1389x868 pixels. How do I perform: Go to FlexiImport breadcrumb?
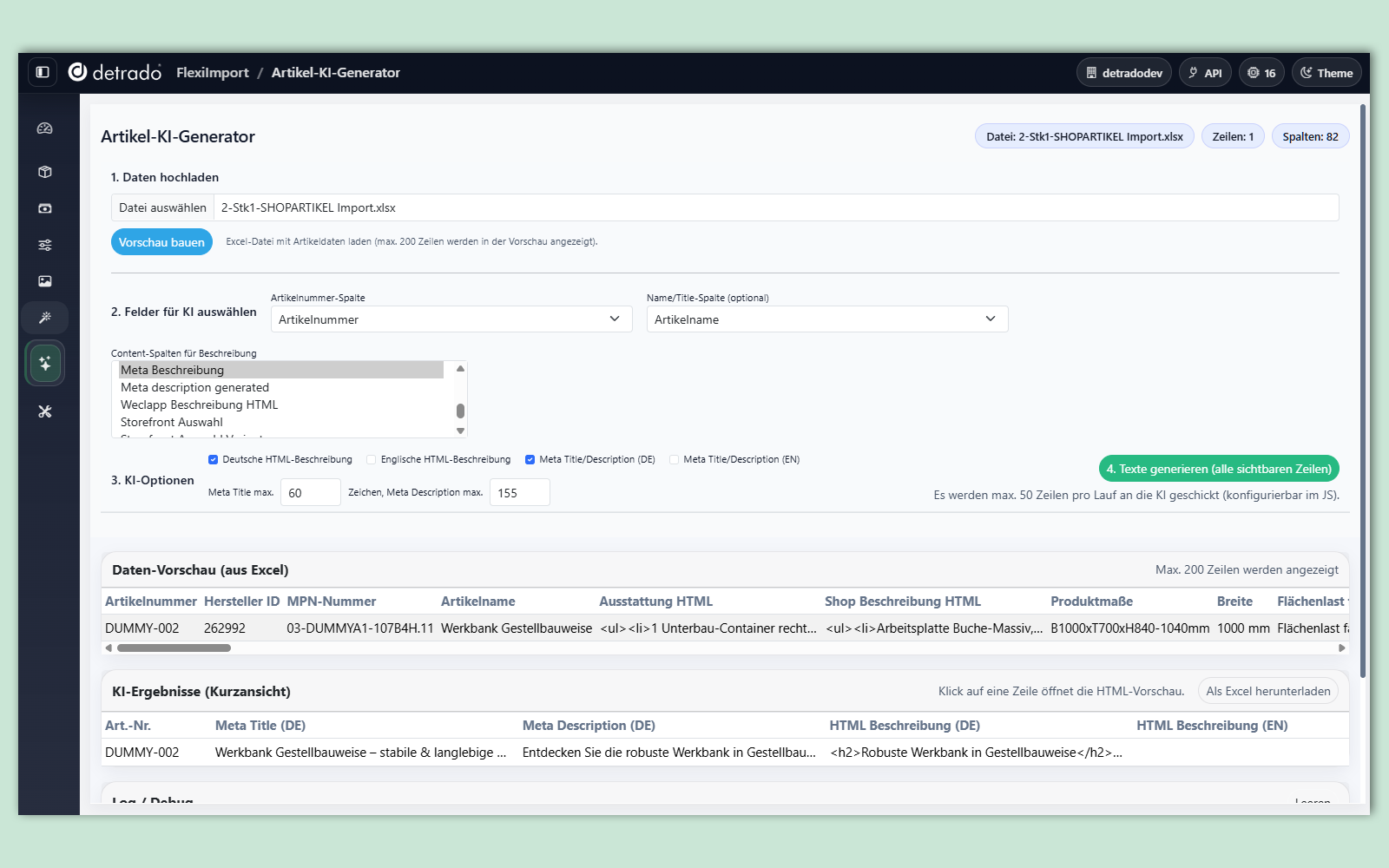pyautogui.click(x=212, y=73)
